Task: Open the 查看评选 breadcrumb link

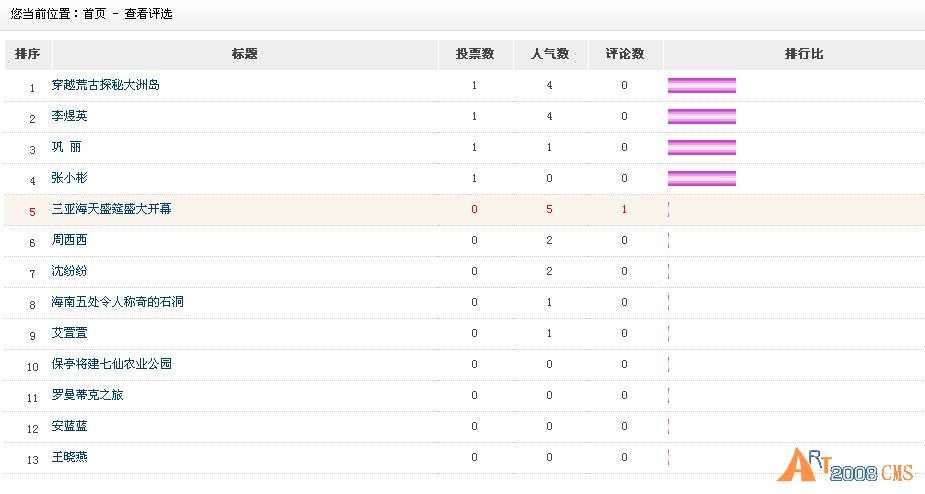Action: (x=148, y=14)
